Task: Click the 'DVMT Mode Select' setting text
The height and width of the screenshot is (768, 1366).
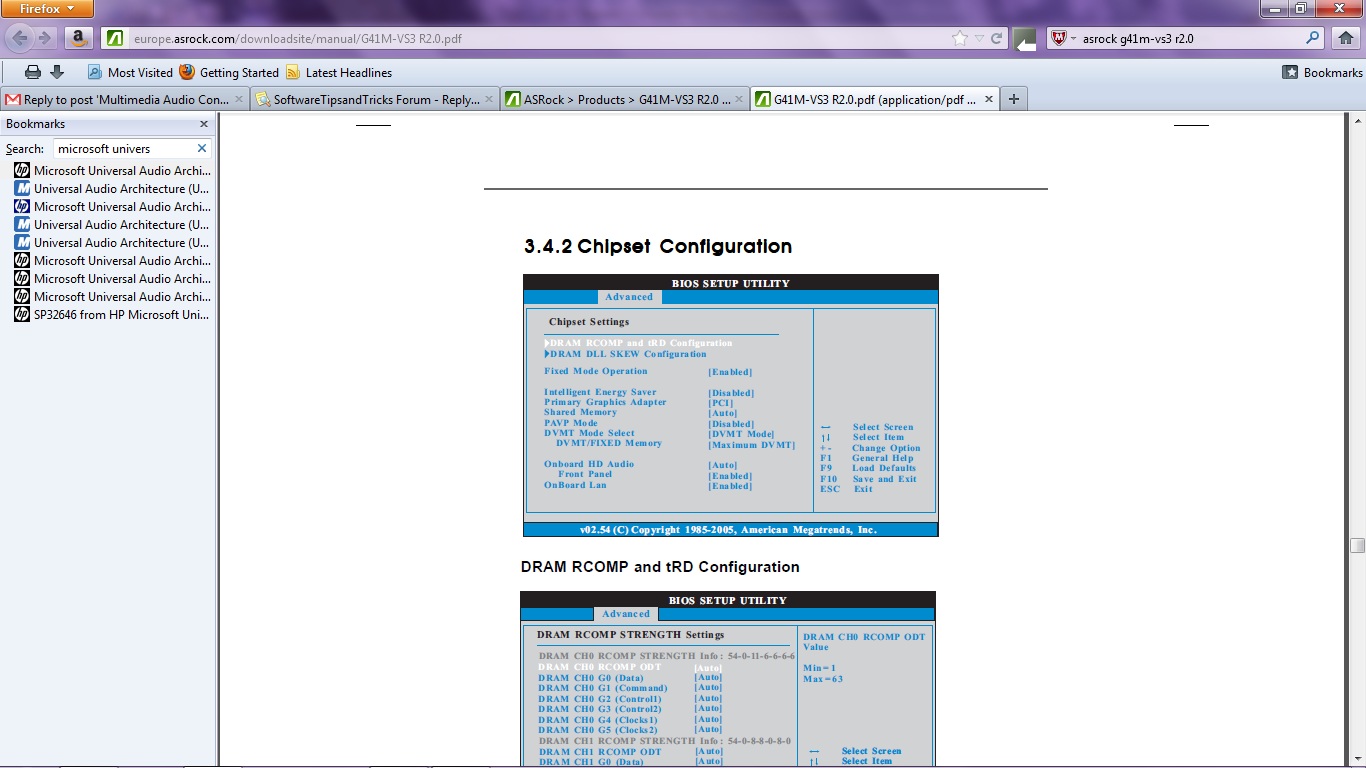Action: (x=589, y=433)
